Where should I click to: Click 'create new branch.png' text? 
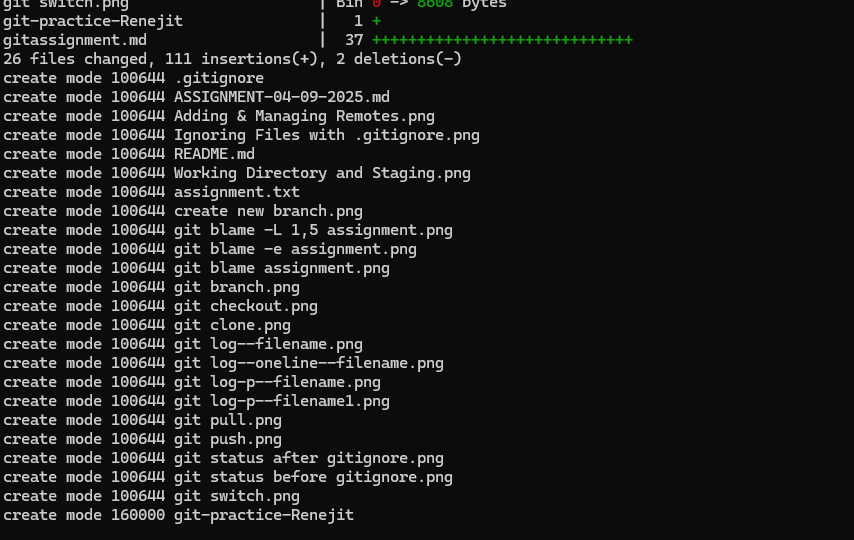(268, 211)
